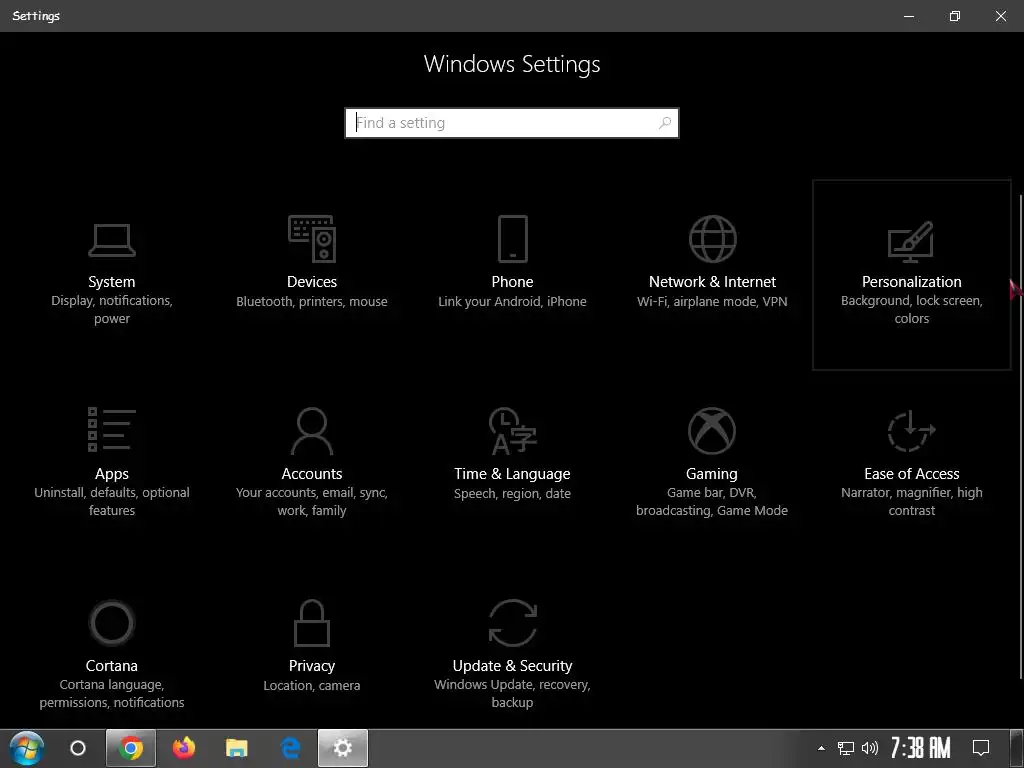This screenshot has height=768, width=1024.
Task: Open the Time & Language icon
Action: (513, 430)
